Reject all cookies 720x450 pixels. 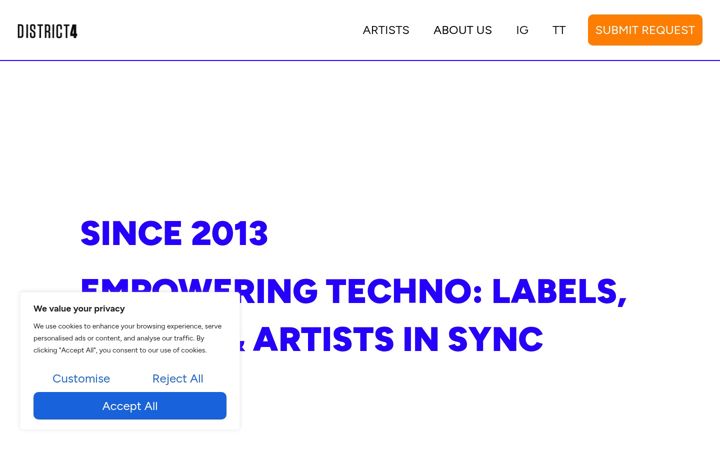[178, 378]
